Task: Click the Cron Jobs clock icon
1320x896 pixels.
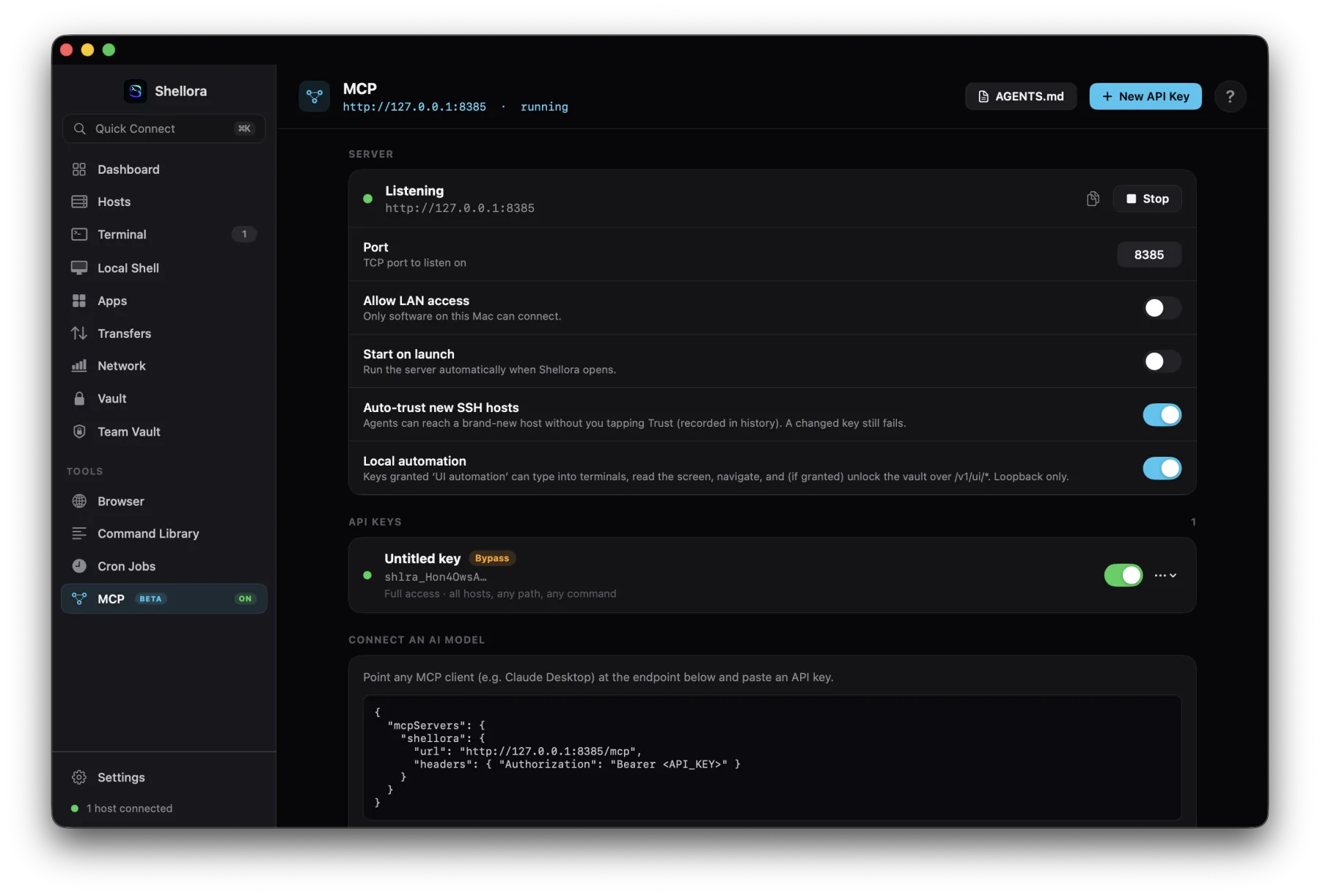Action: [79, 566]
